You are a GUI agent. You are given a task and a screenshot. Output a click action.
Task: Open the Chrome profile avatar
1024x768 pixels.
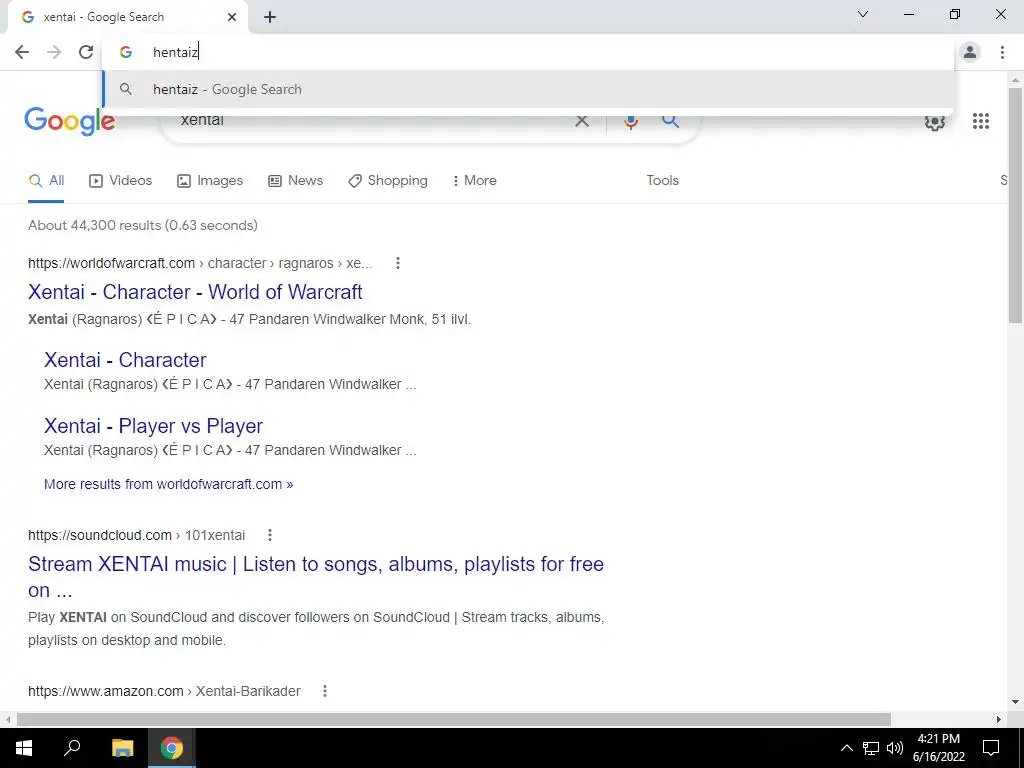coord(970,52)
